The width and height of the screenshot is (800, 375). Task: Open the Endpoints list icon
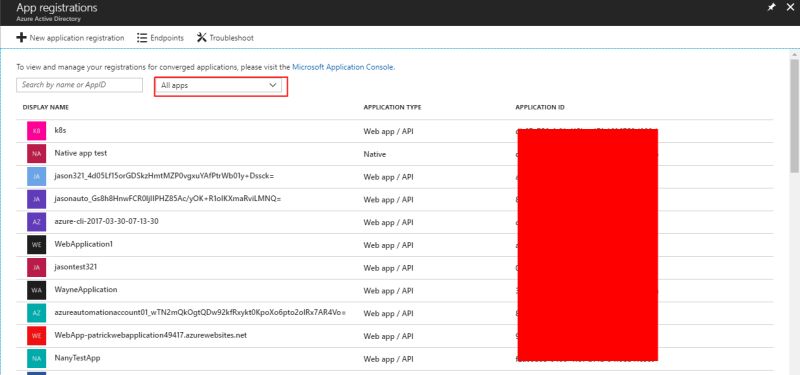click(x=142, y=38)
